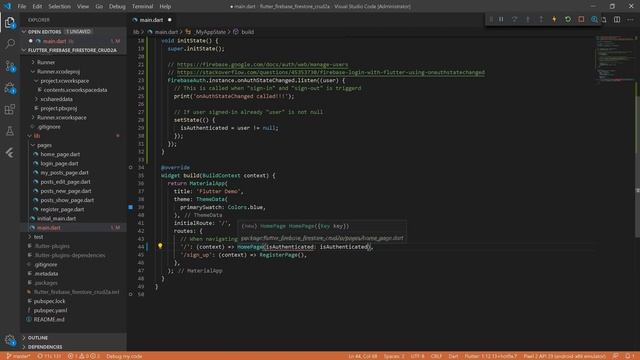640x360 pixels.
Task: Open the Selection menu
Action: tap(60, 6)
